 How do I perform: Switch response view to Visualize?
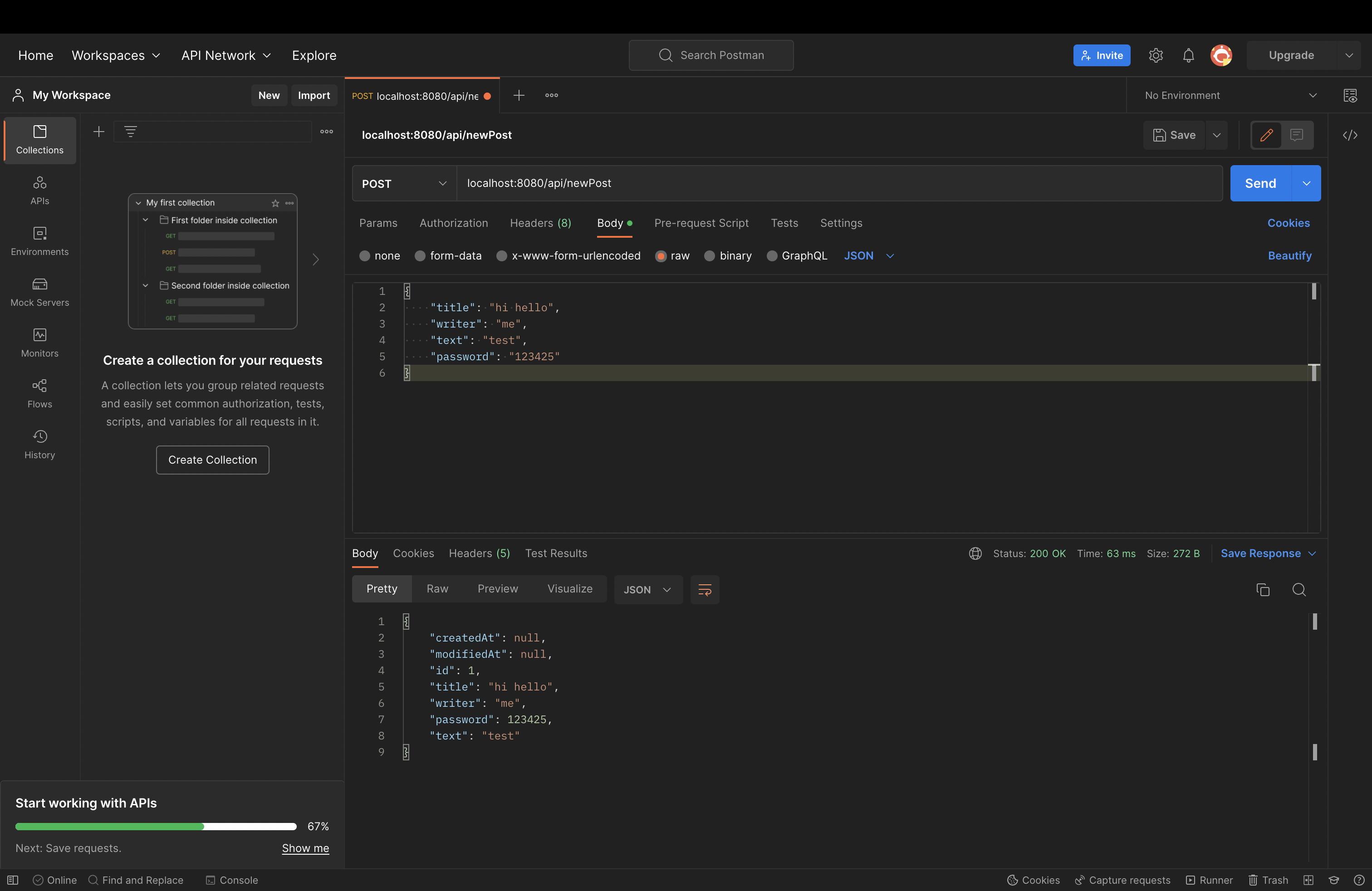[x=570, y=589]
